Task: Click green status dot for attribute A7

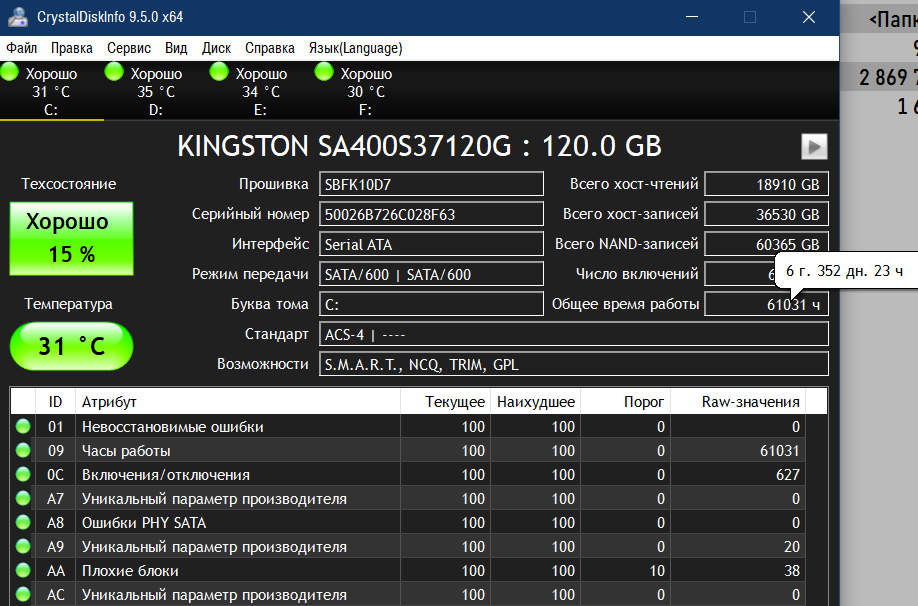Action: click(x=23, y=498)
